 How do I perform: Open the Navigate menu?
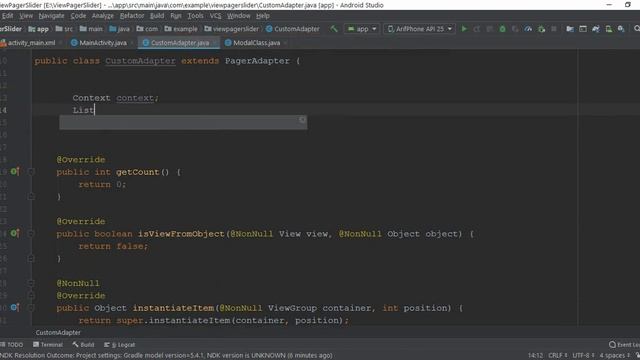coord(51,16)
